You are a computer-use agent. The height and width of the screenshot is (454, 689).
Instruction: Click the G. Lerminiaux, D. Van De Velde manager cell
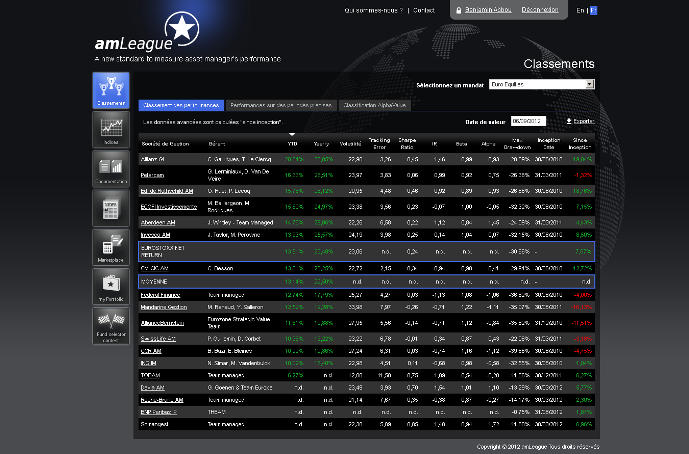[238, 175]
